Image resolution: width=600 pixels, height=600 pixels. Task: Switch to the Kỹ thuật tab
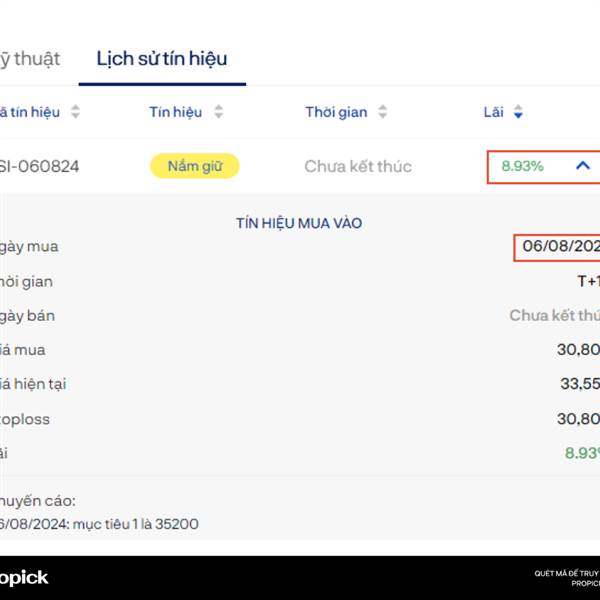point(30,59)
